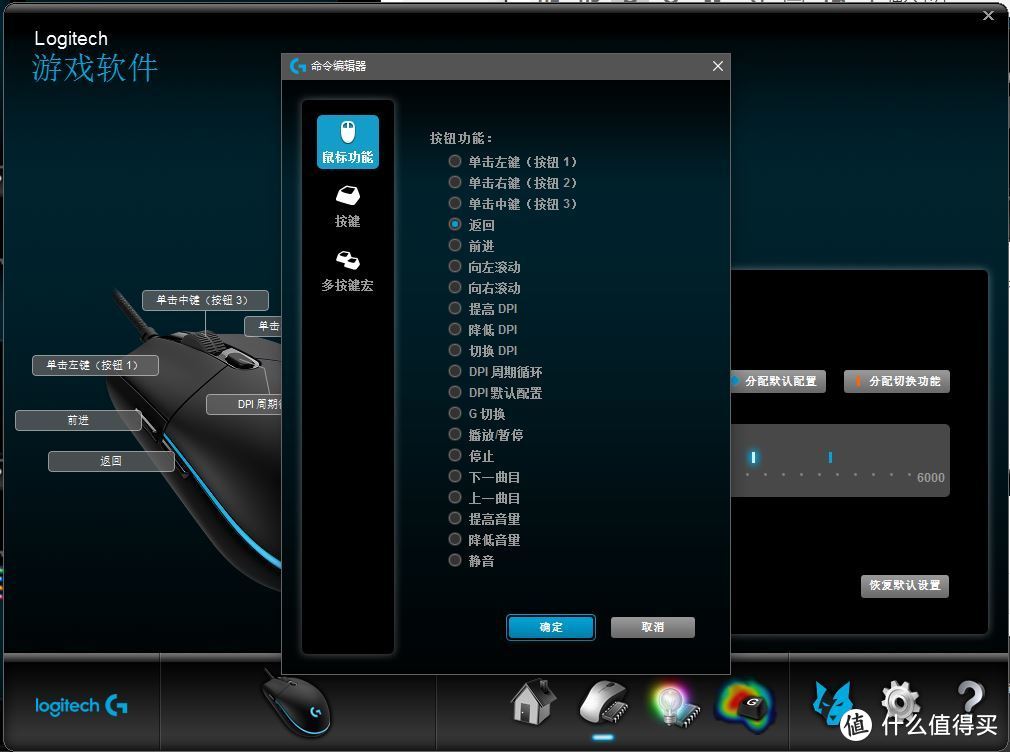Select the 提高音量 radio option

[455, 518]
